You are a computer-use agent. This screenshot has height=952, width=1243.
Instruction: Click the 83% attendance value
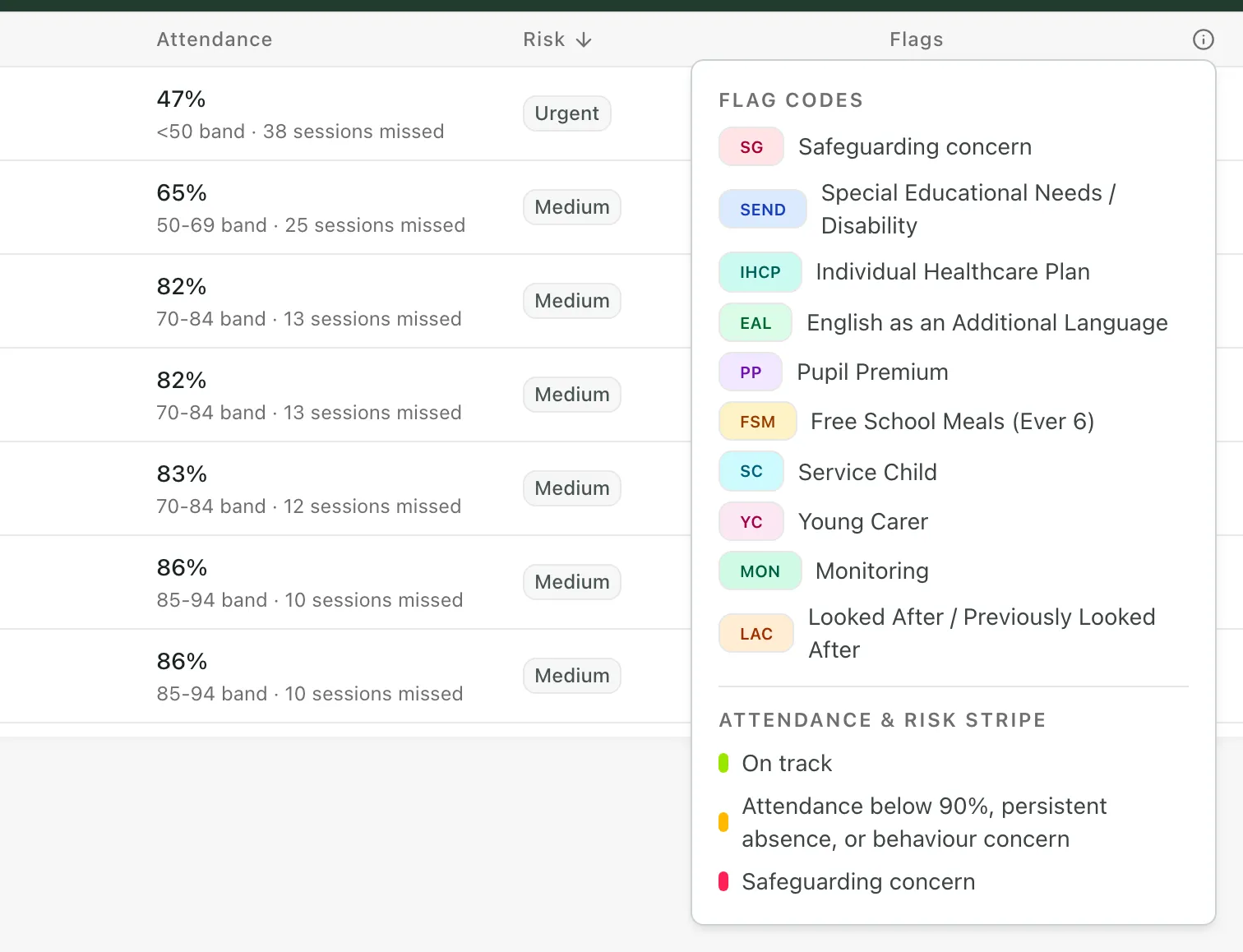click(x=182, y=474)
